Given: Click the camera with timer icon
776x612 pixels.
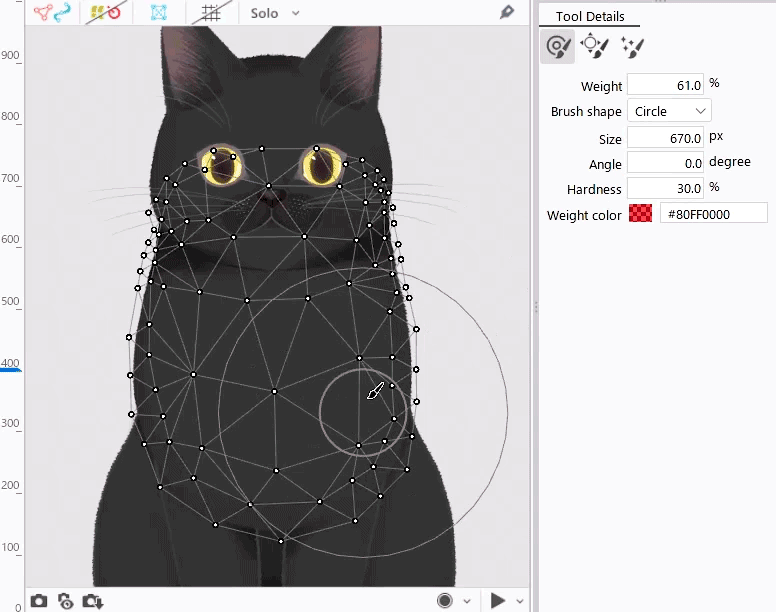Looking at the screenshot, I should tap(66, 600).
